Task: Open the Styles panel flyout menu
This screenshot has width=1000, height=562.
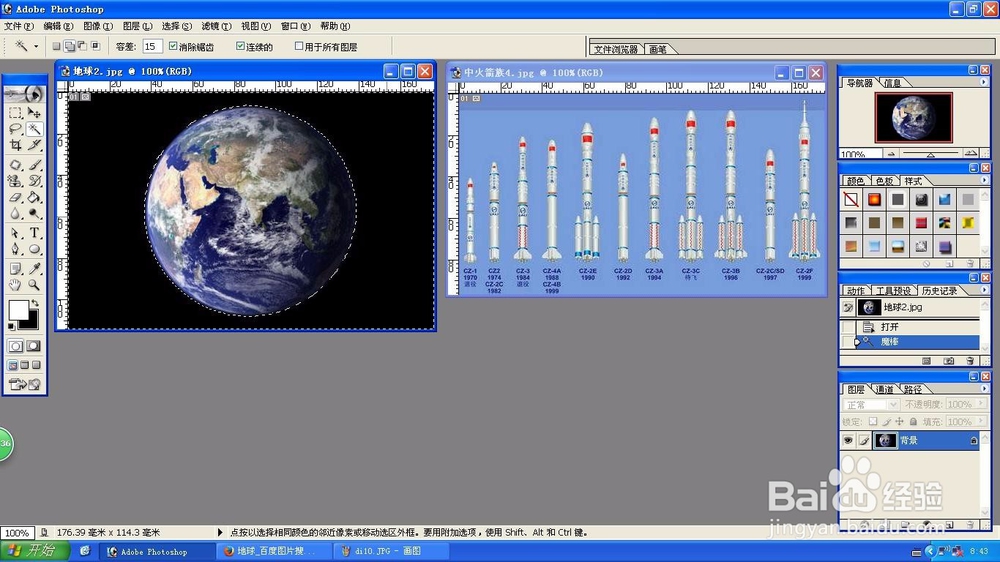Action: point(983,181)
